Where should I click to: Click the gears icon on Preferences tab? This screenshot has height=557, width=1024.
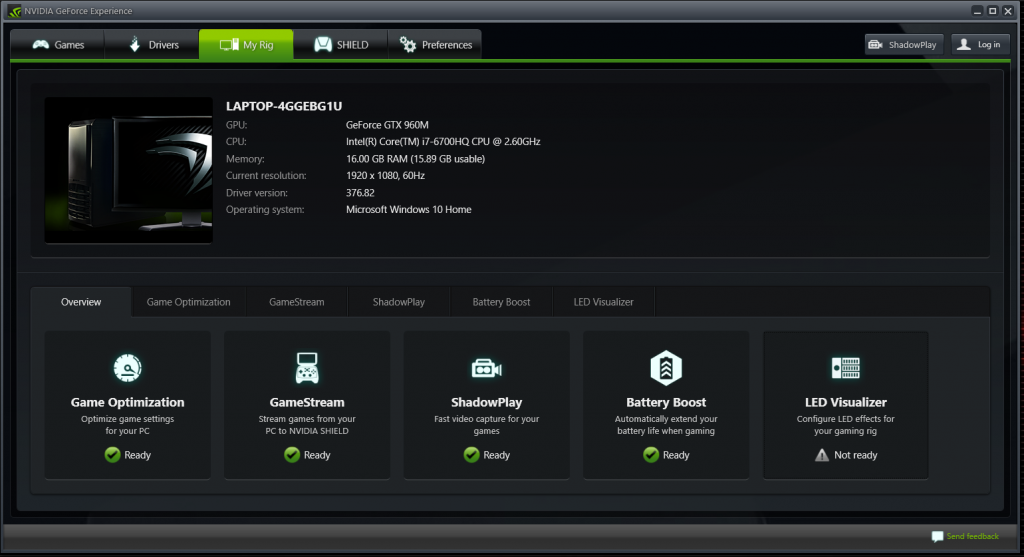click(x=408, y=44)
